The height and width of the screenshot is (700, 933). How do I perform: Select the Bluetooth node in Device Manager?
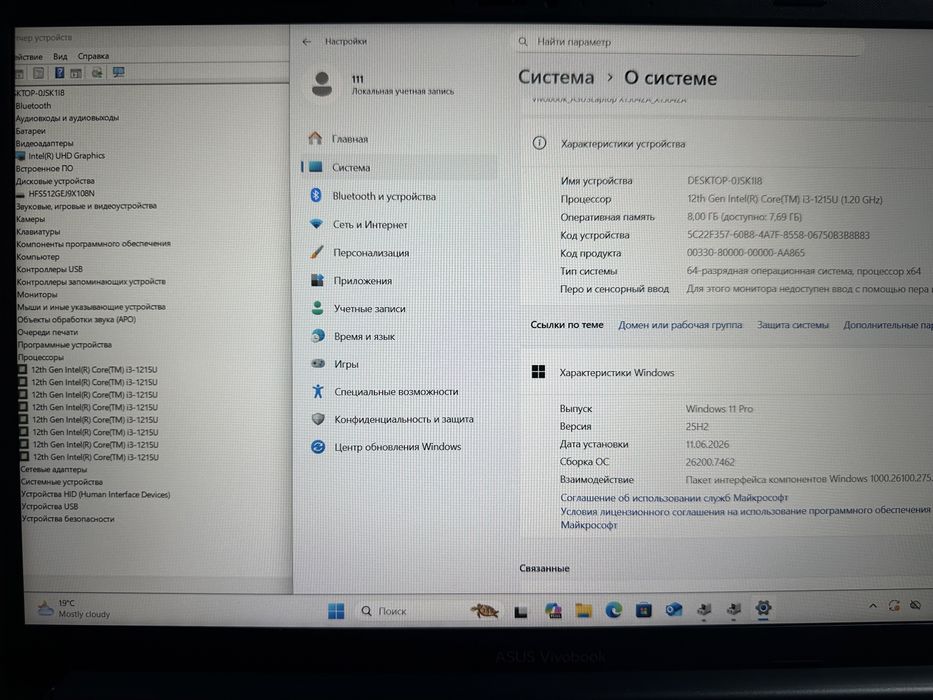tap(33, 106)
